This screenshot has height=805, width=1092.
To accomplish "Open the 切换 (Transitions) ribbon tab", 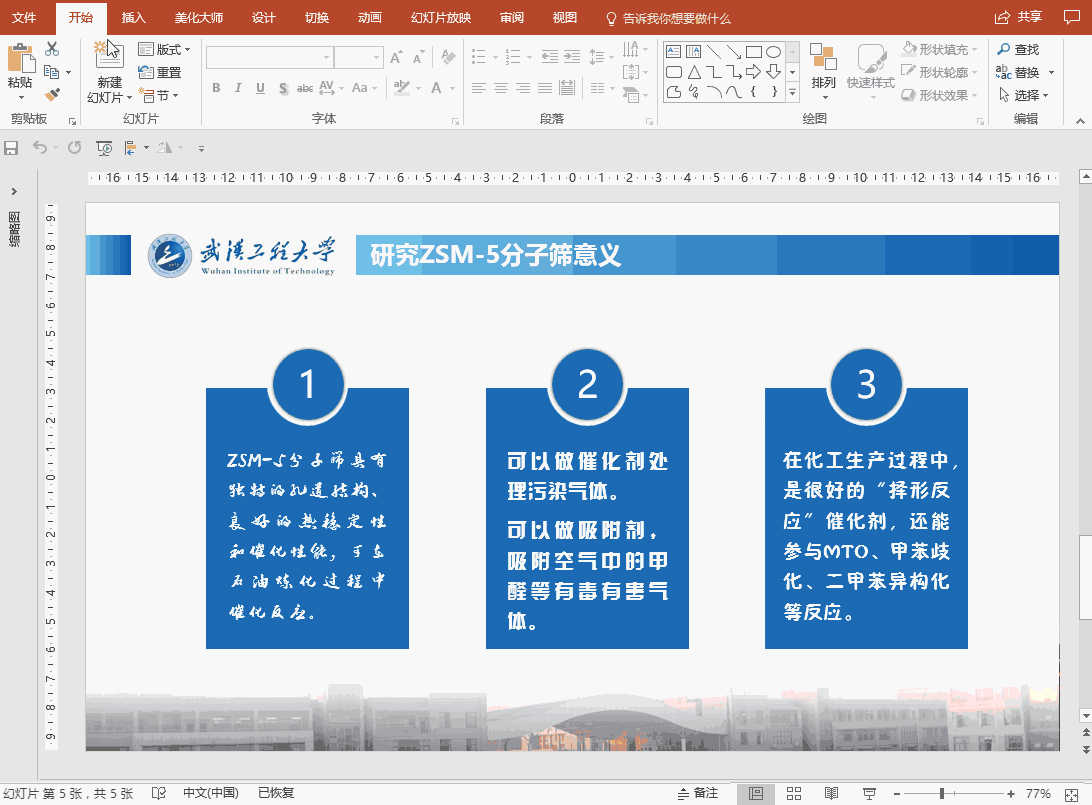I will pos(316,17).
